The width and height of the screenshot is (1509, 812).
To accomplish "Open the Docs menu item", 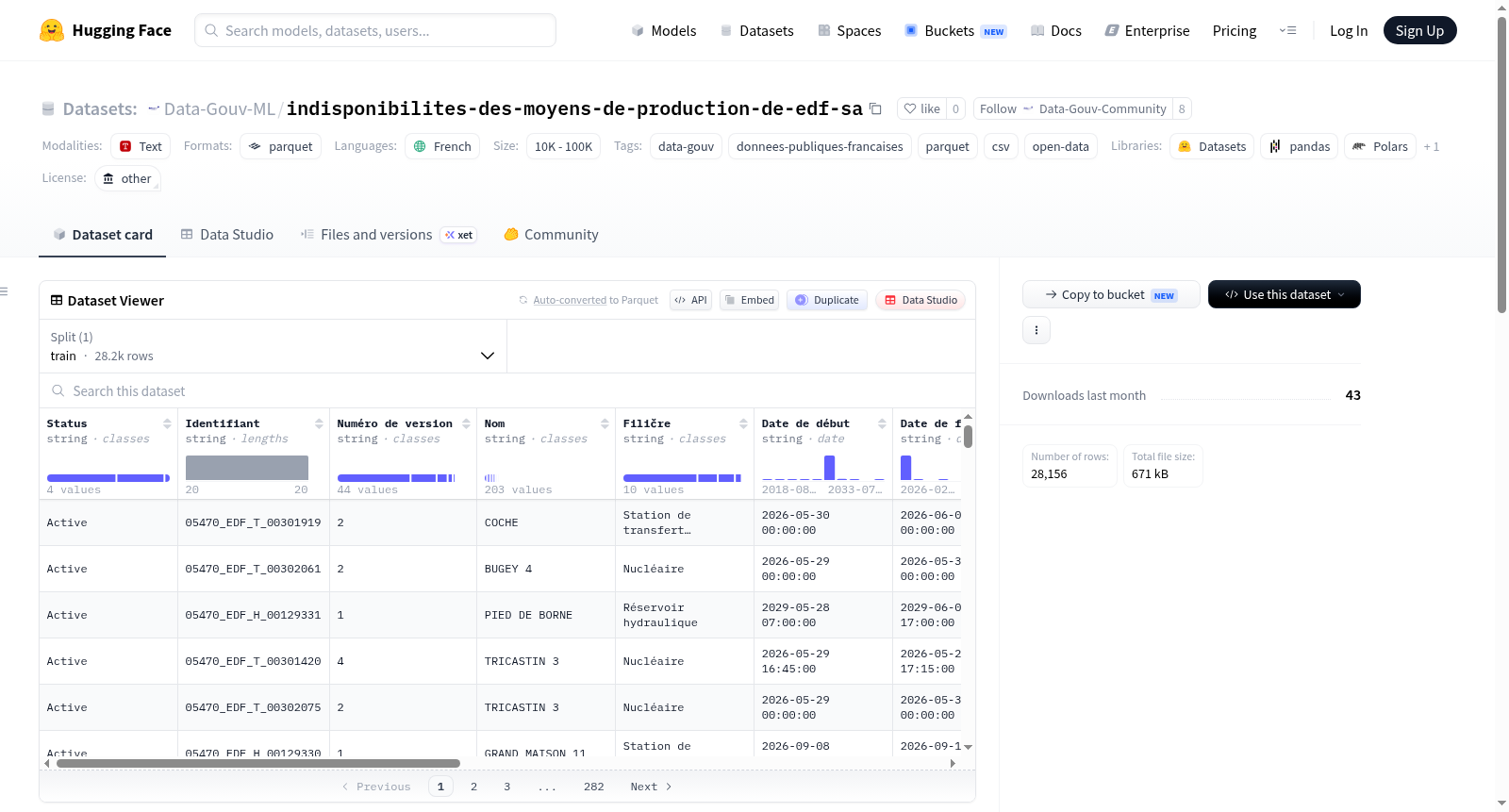I will [1056, 30].
